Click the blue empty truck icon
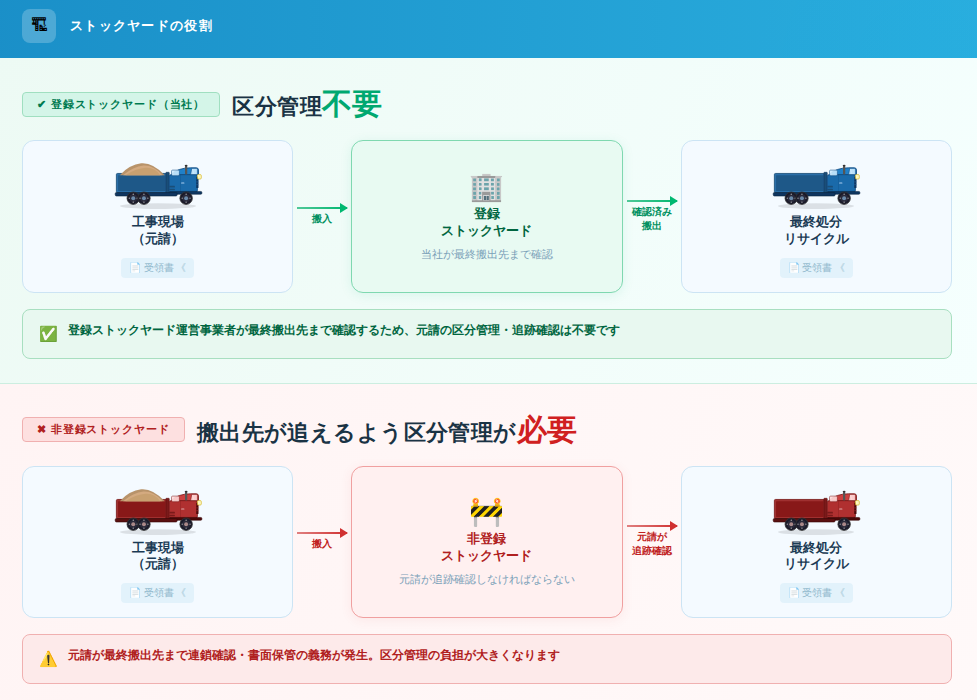The image size is (977, 700). click(816, 185)
